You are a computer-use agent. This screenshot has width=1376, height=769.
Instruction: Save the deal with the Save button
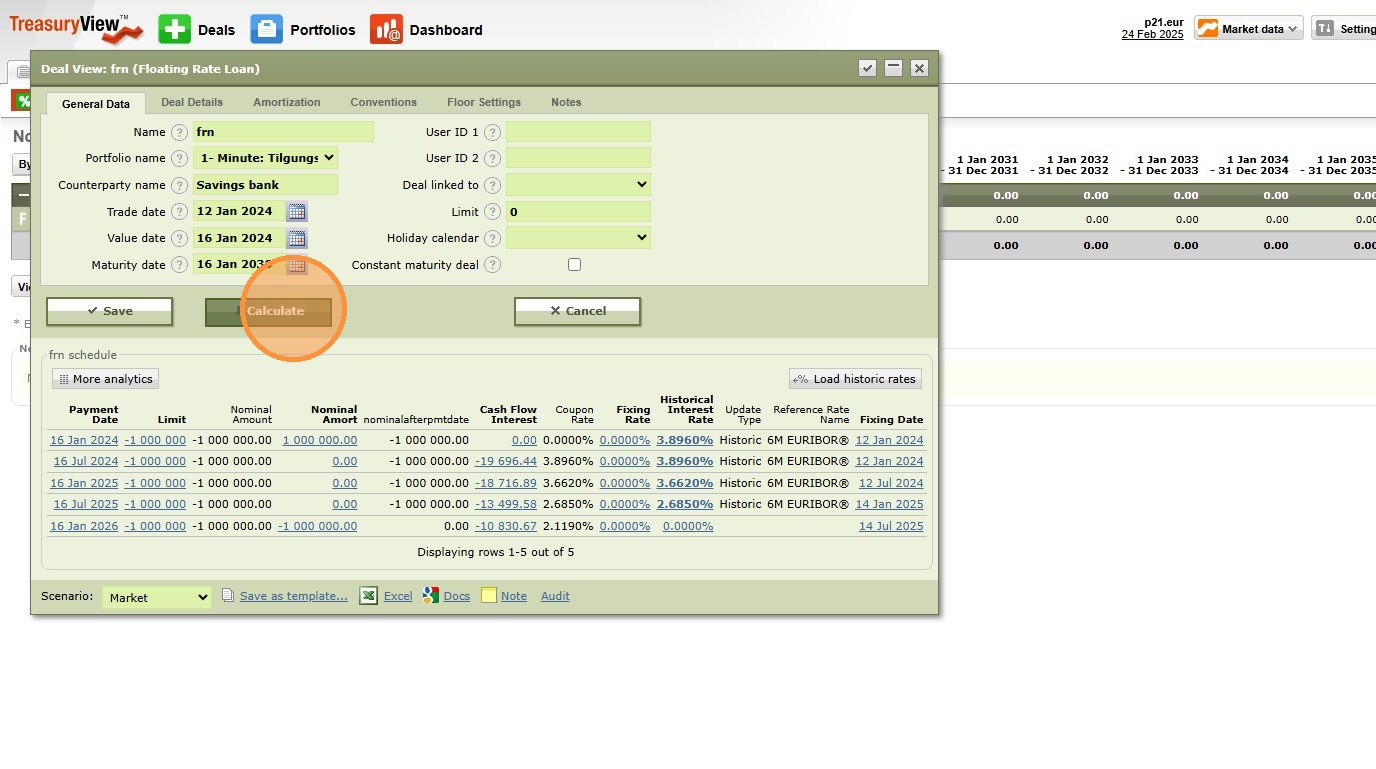(110, 311)
